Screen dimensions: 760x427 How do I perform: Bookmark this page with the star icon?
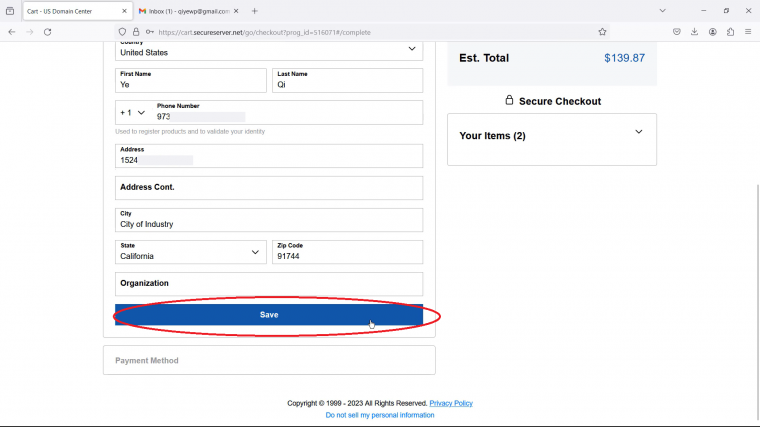point(602,32)
